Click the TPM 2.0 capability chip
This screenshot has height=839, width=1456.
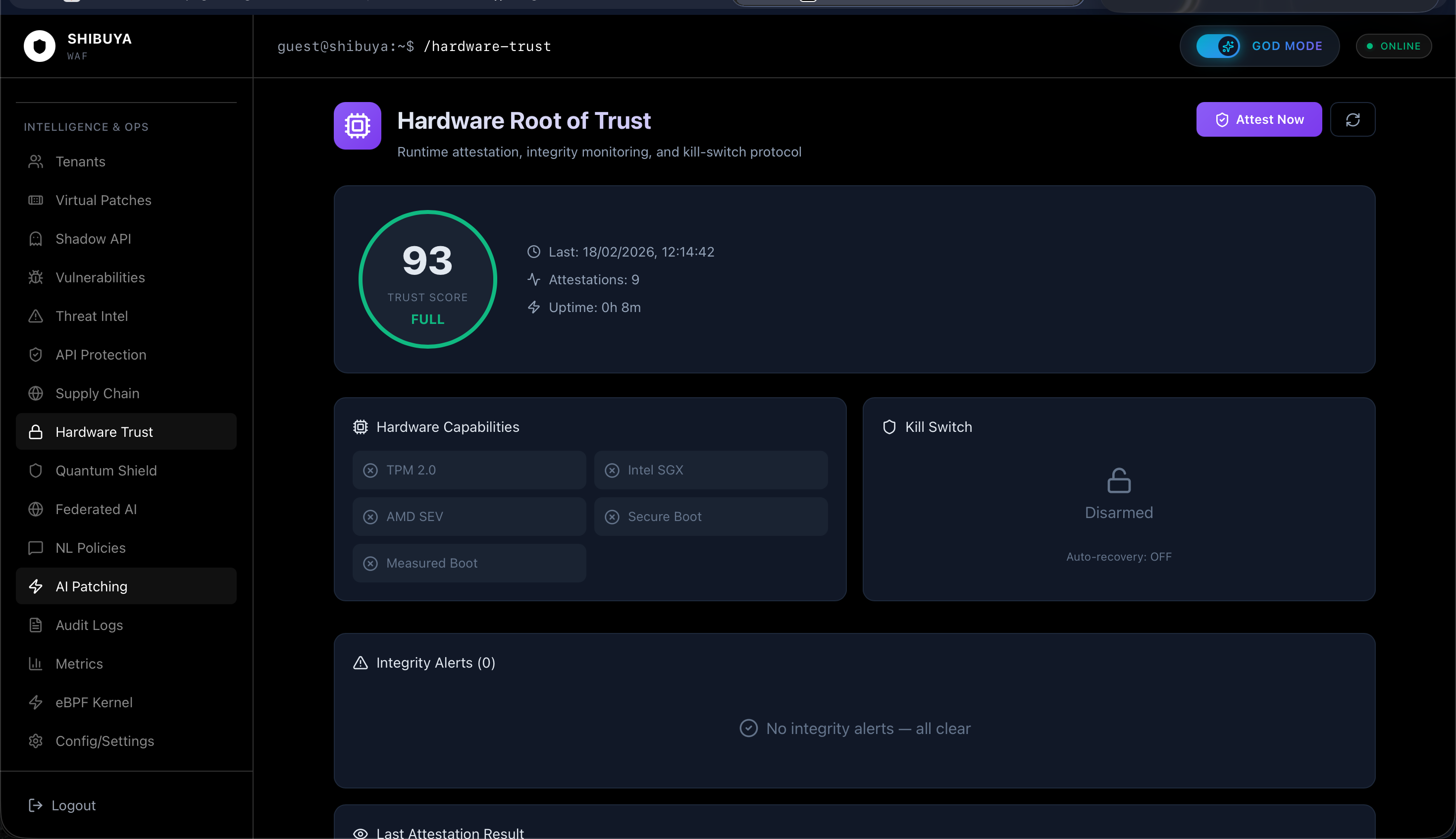[x=469, y=470]
